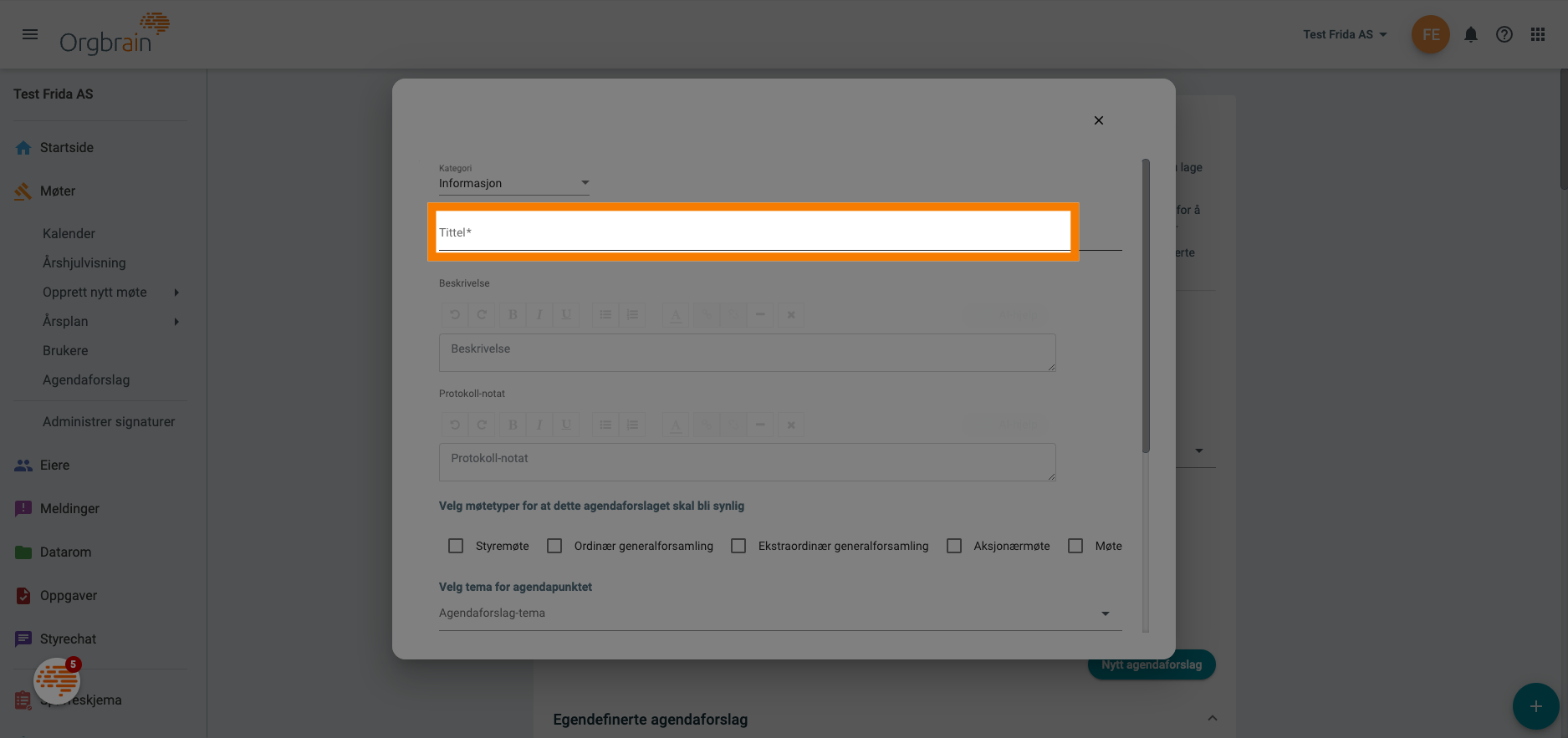Insert horizontal line in Beskrivelse toolbar
This screenshot has height=738, width=1568.
[x=760, y=315]
